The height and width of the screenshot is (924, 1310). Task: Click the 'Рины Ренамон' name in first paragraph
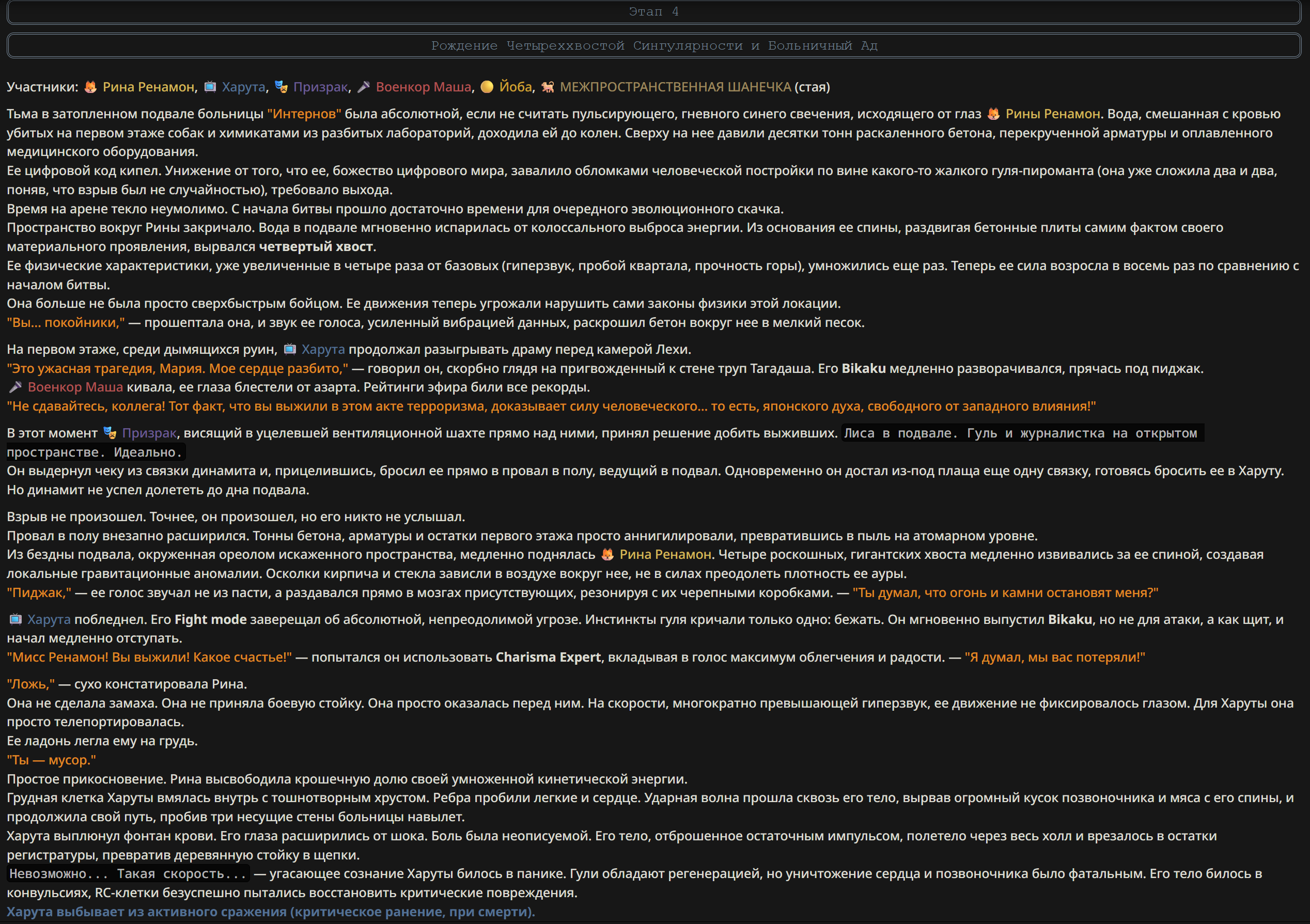[x=1053, y=114]
